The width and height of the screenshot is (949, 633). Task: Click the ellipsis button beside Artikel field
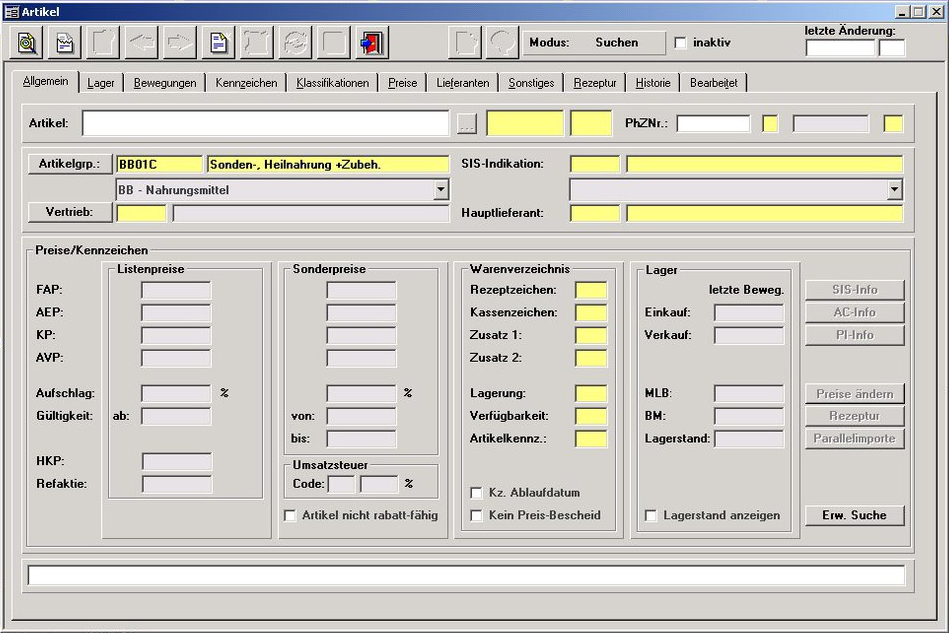(x=467, y=124)
